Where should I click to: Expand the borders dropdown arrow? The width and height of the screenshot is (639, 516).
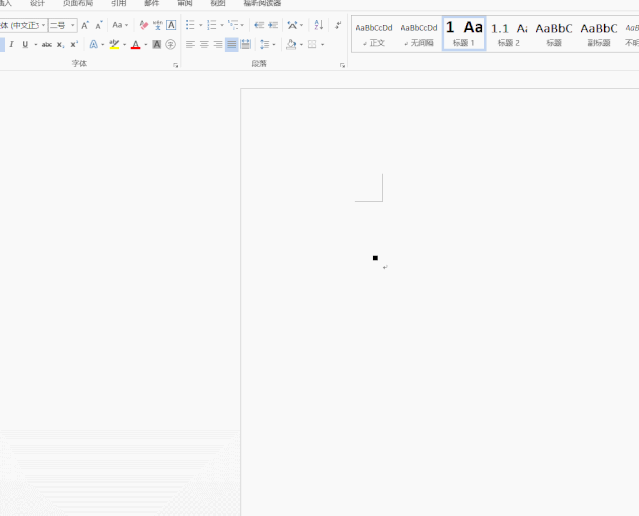point(322,44)
